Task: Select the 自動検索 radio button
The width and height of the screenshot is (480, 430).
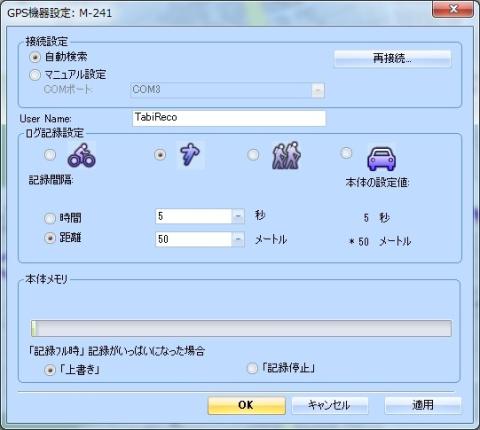Action: (x=35, y=57)
